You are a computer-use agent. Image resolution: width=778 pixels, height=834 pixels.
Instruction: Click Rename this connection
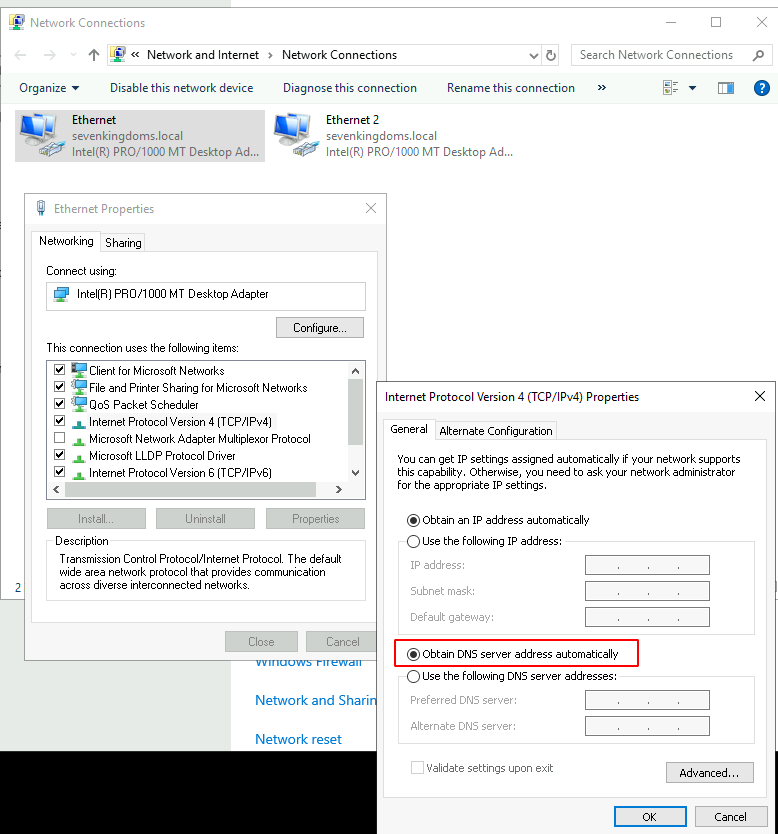click(511, 88)
